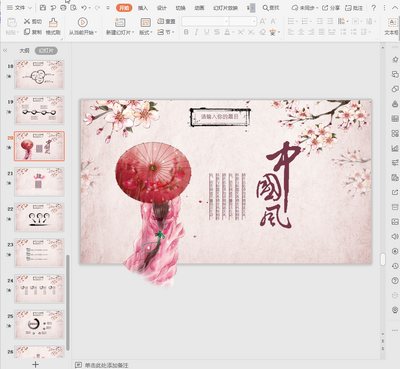Collapse the ribbon with the up chevron
This screenshot has width=400, height=369.
pyautogui.click(x=395, y=8)
